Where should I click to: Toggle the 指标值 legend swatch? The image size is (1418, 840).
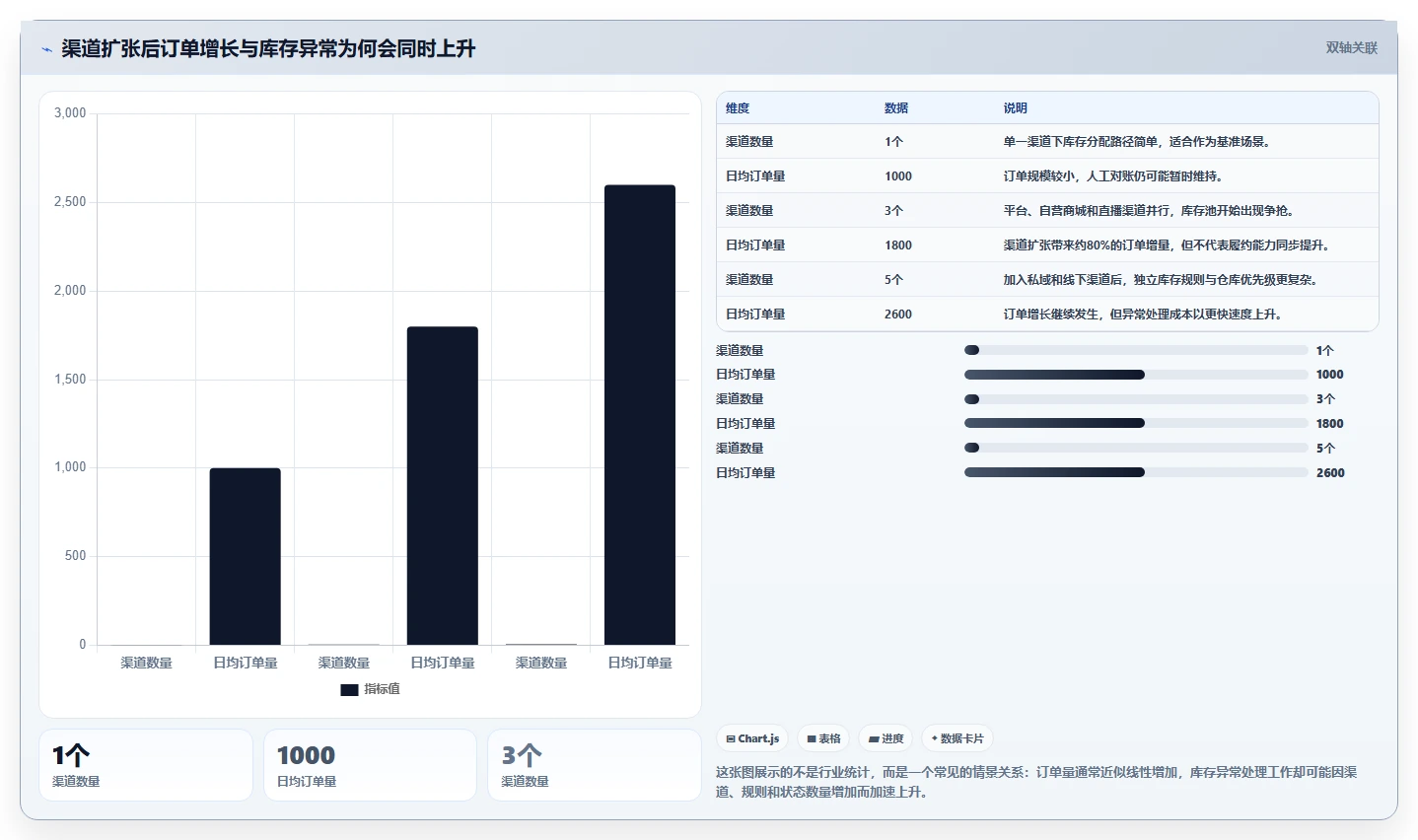pos(349,690)
